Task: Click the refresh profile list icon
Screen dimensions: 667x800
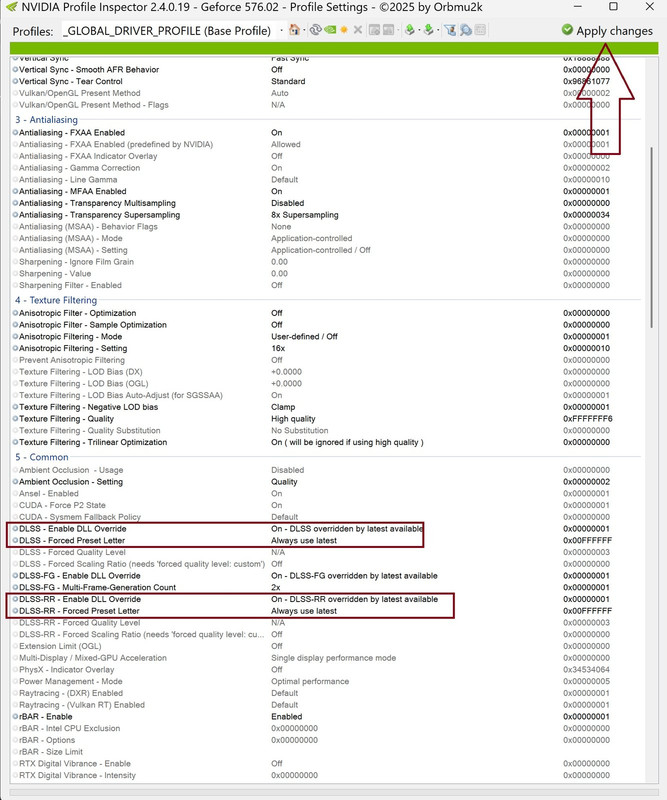Action: click(316, 30)
